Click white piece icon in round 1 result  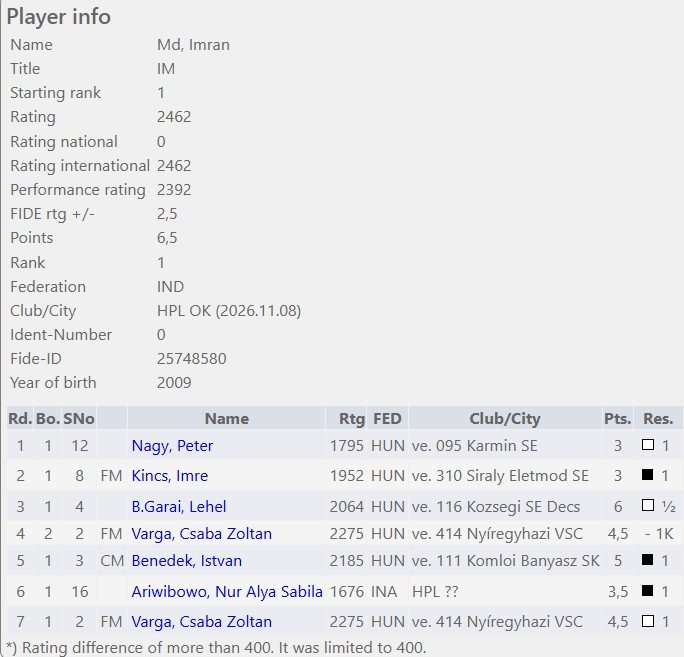pos(648,445)
